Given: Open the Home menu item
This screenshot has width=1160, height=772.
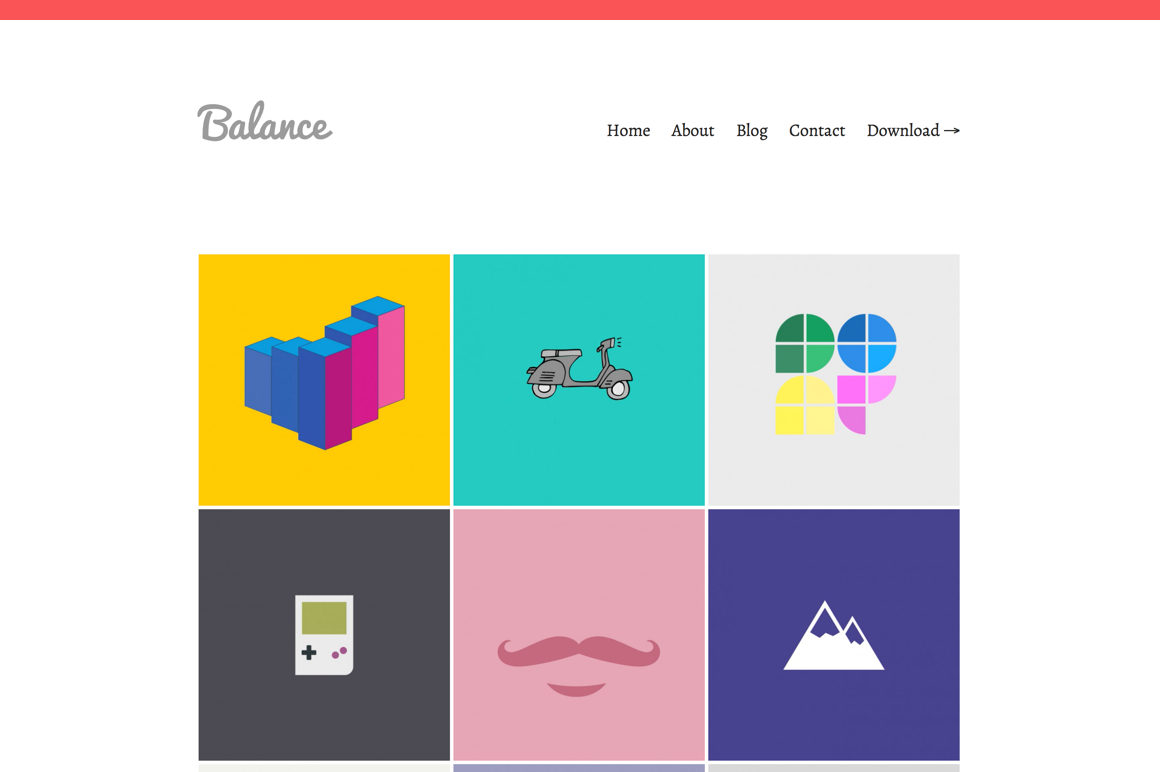Looking at the screenshot, I should [x=628, y=131].
